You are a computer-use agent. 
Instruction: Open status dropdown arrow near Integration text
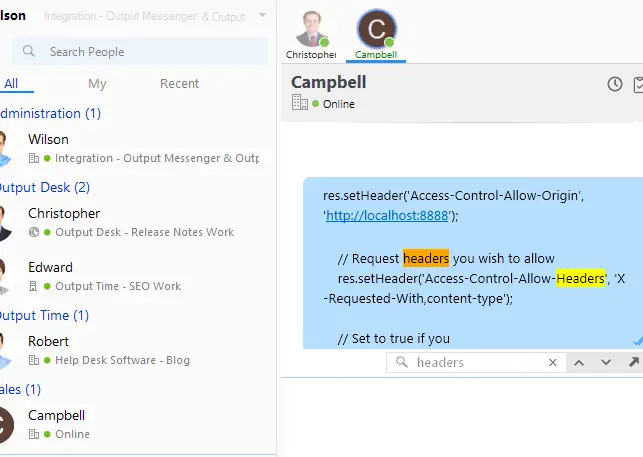click(262, 15)
